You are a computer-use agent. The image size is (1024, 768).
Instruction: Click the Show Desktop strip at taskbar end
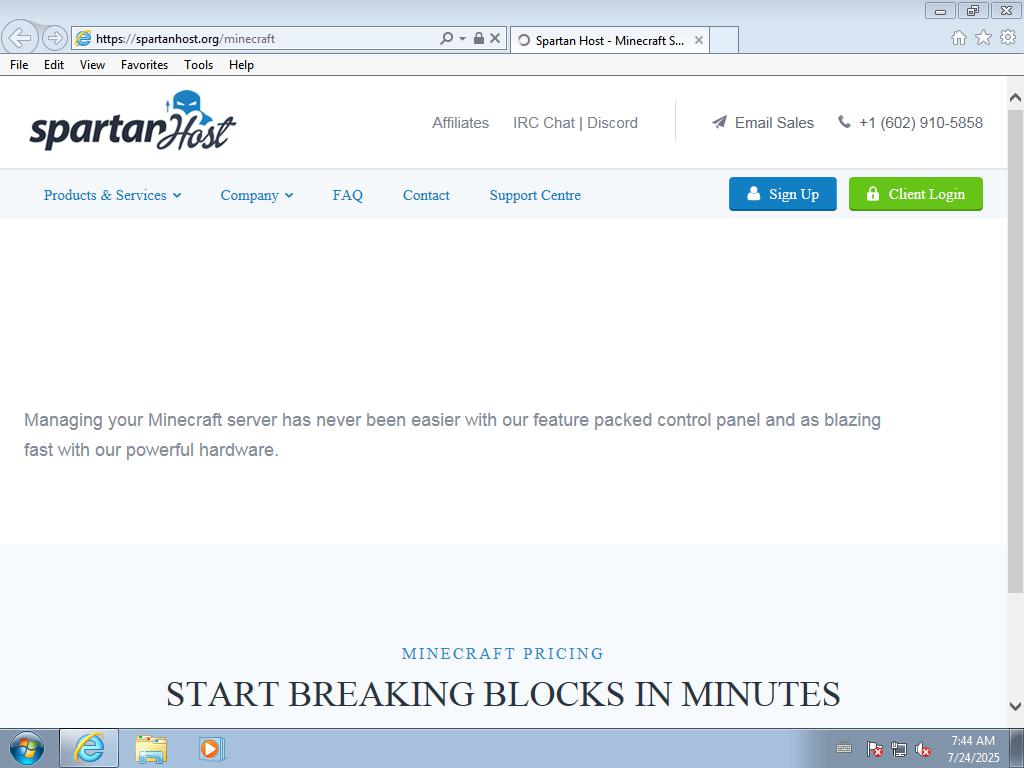point(1017,748)
